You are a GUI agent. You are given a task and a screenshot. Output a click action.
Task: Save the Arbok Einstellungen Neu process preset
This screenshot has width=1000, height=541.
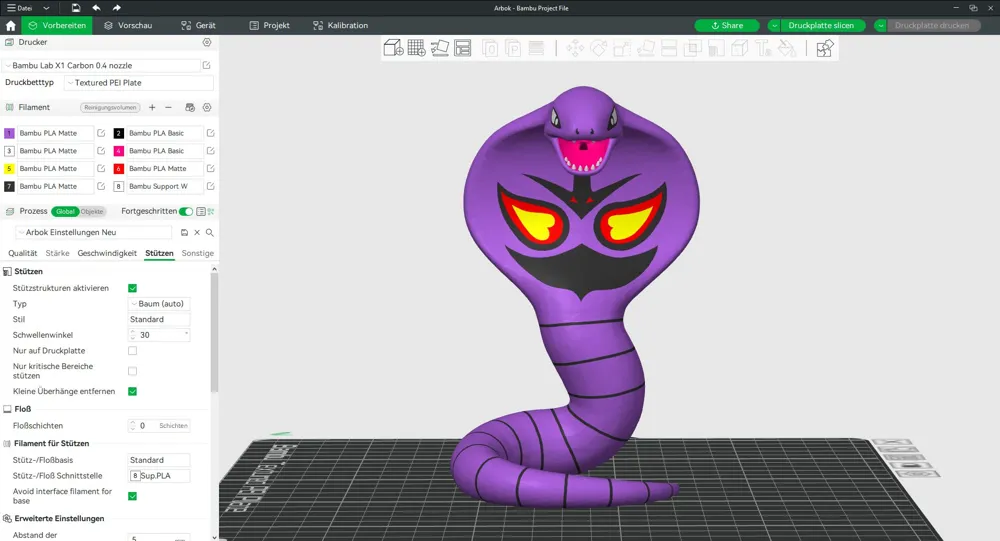click(x=184, y=232)
